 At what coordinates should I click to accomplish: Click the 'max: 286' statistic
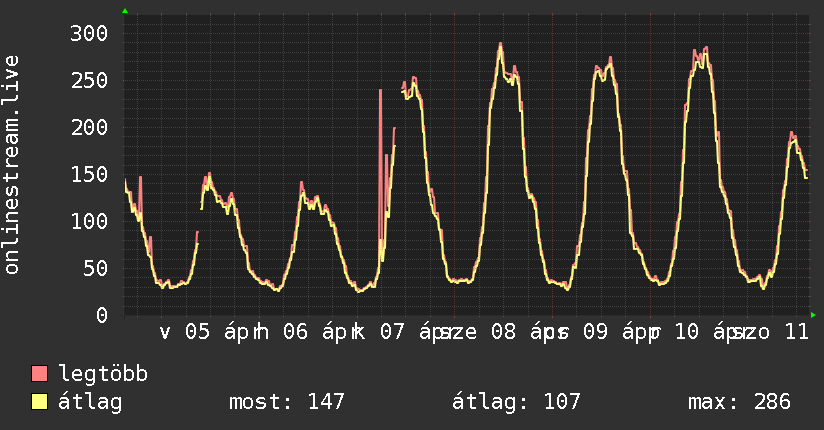click(x=739, y=402)
